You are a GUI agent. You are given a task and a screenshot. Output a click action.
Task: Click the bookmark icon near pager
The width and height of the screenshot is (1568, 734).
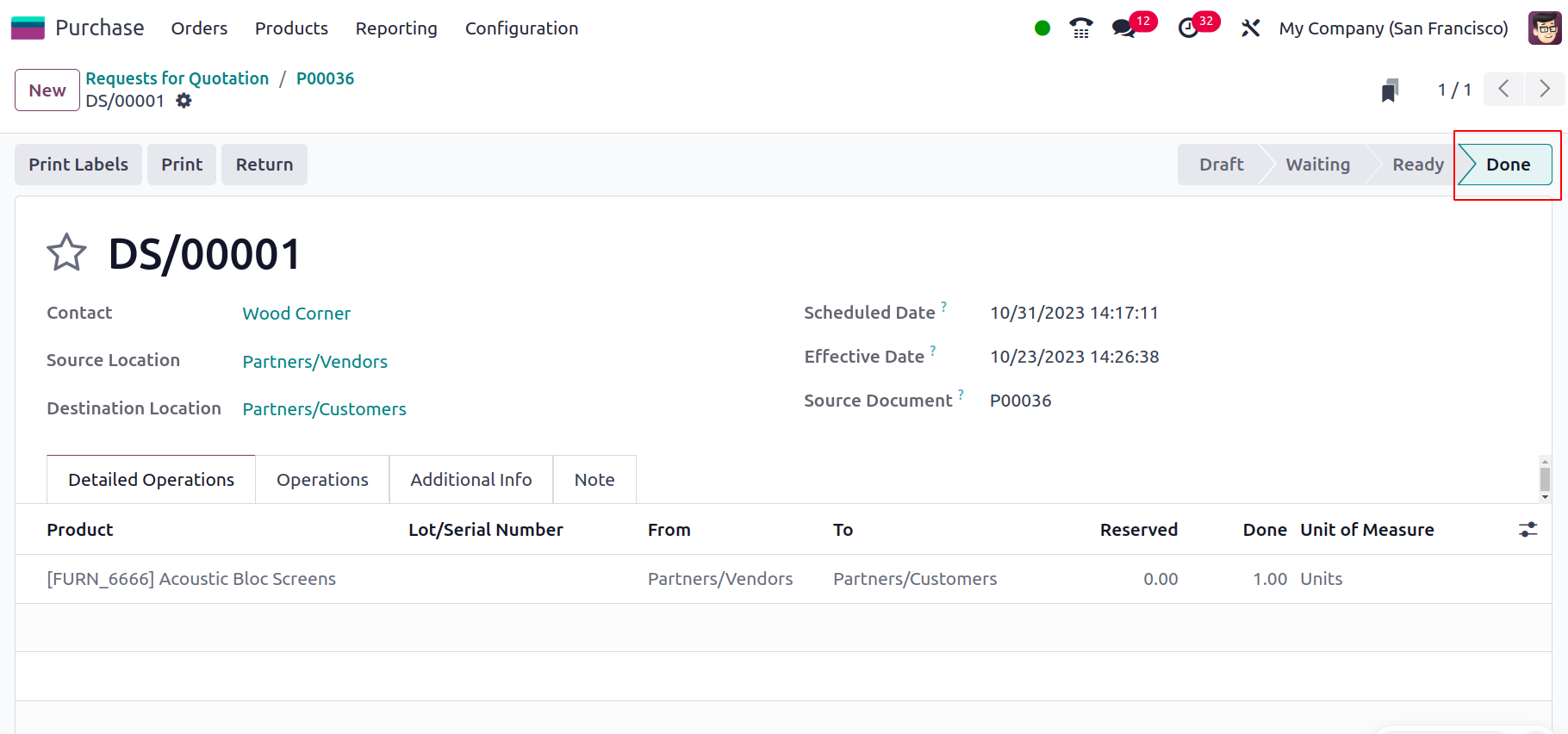pos(1389,90)
